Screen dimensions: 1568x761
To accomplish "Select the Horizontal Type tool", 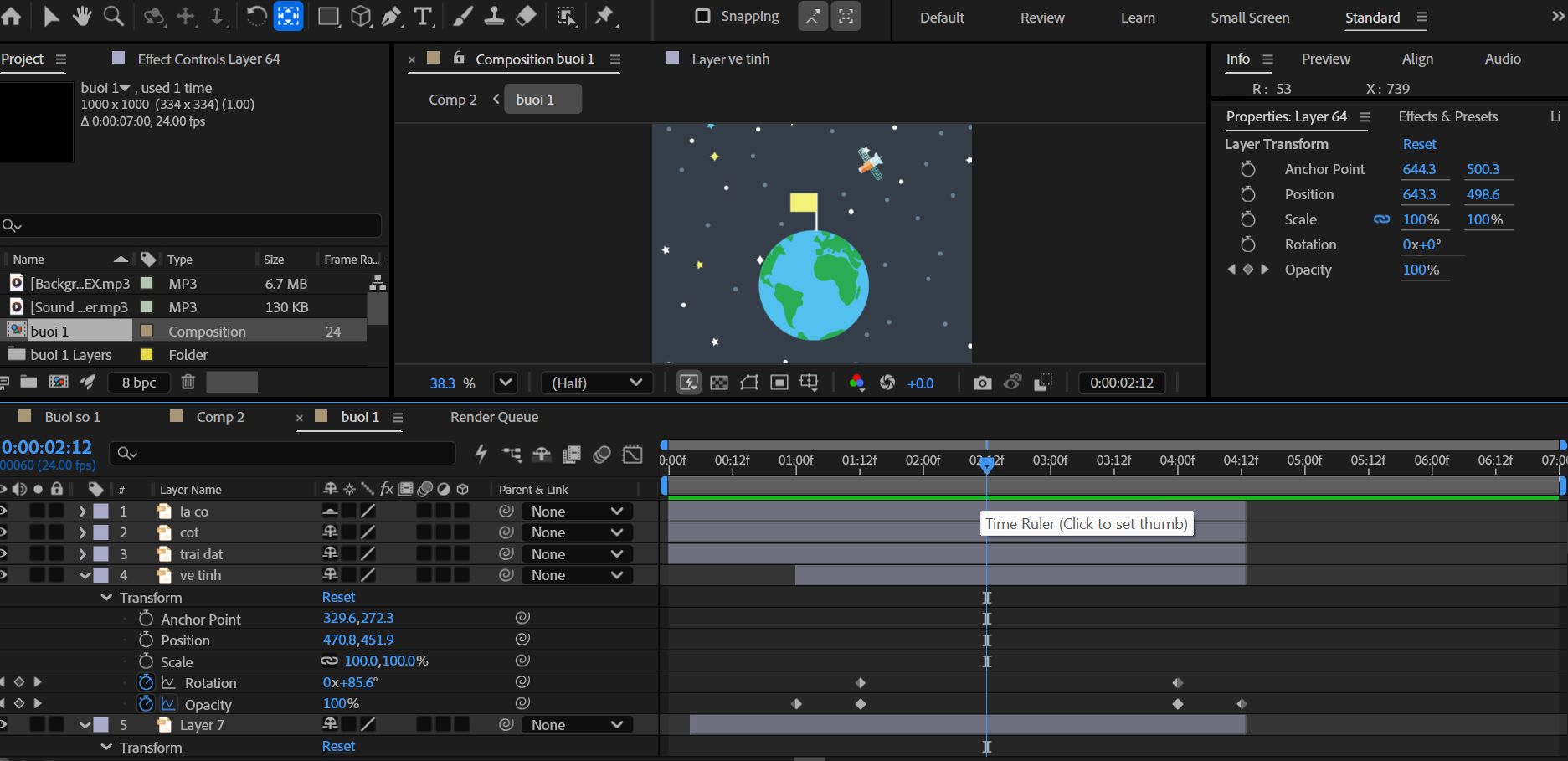I will 423,16.
